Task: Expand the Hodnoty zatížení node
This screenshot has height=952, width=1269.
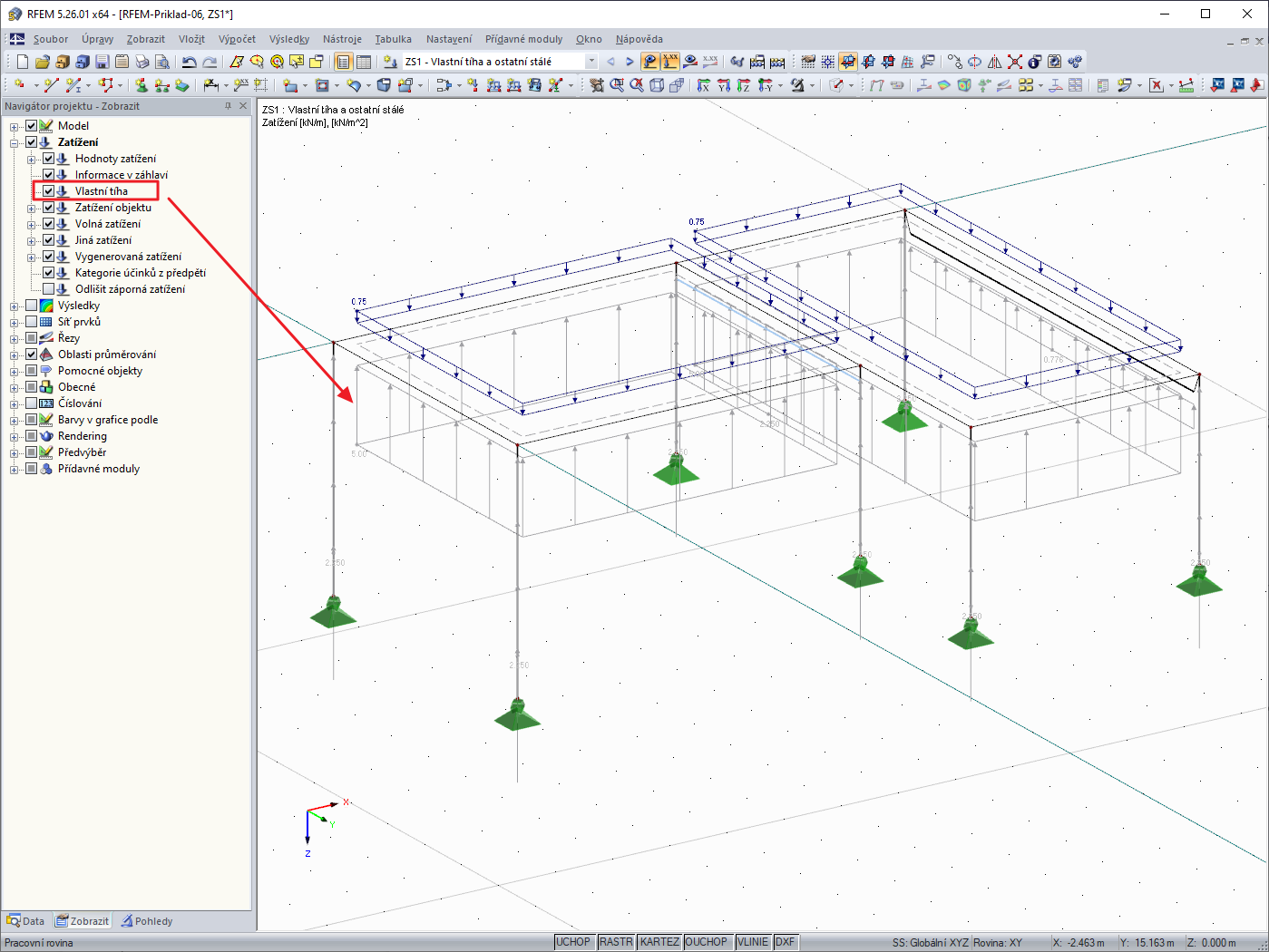Action: tap(32, 159)
